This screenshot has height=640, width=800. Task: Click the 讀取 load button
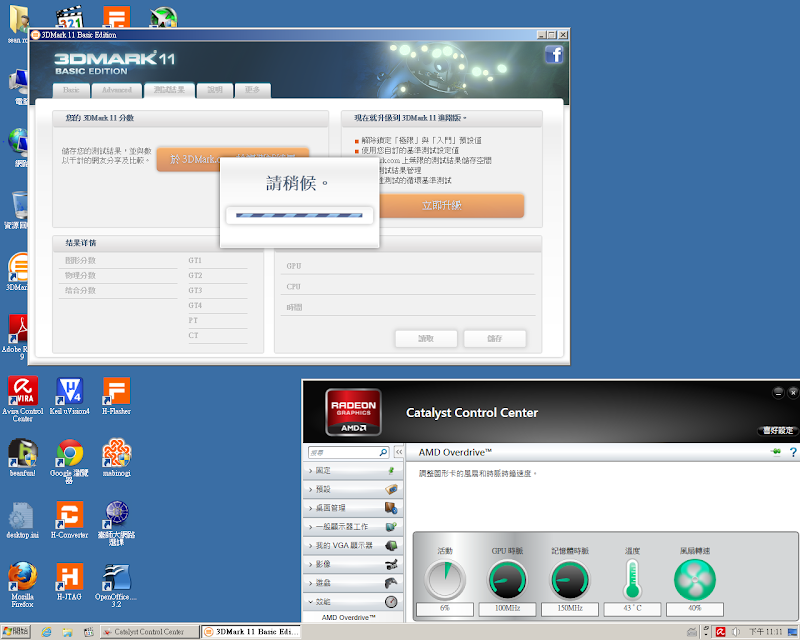point(426,338)
